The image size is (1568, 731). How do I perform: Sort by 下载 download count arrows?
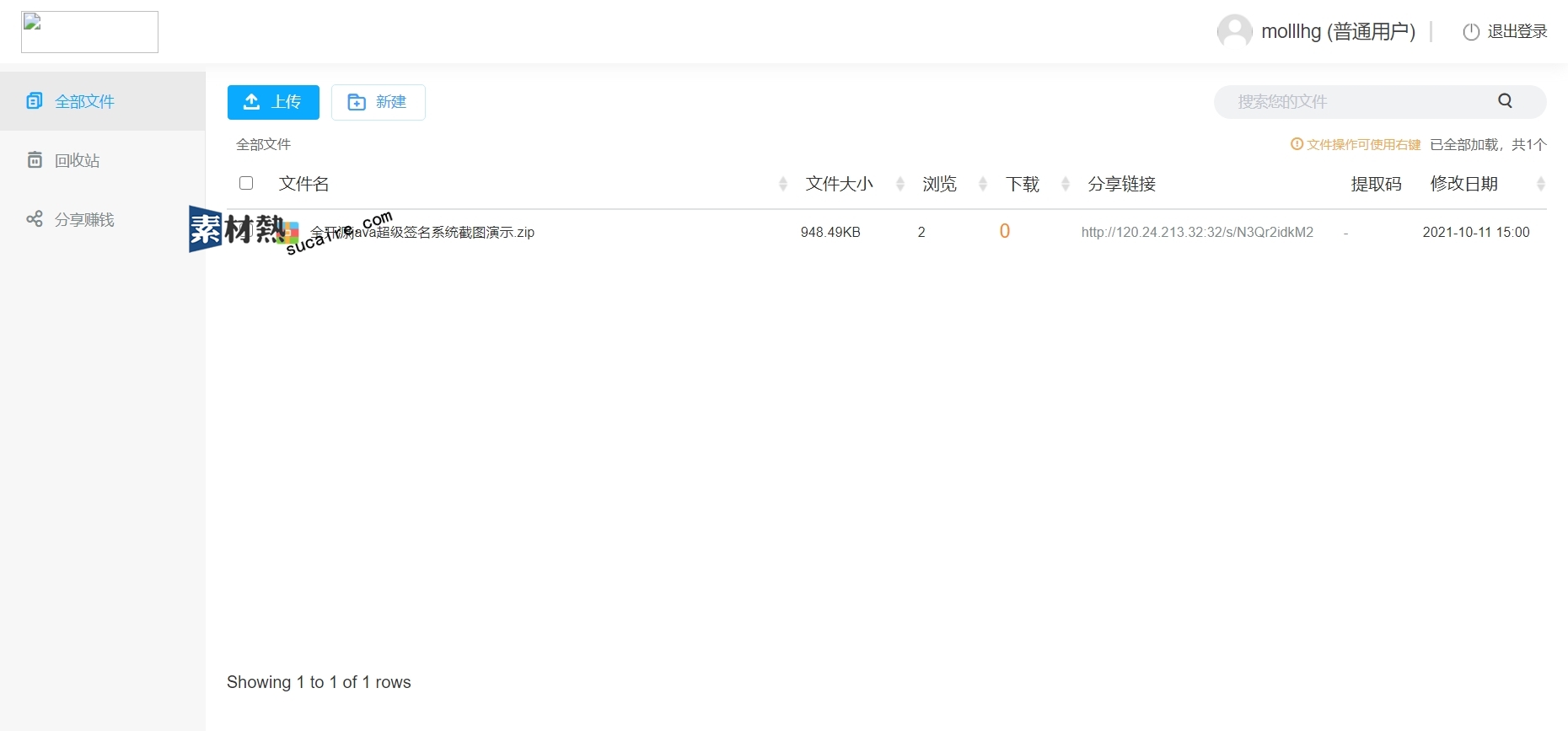coord(1065,184)
